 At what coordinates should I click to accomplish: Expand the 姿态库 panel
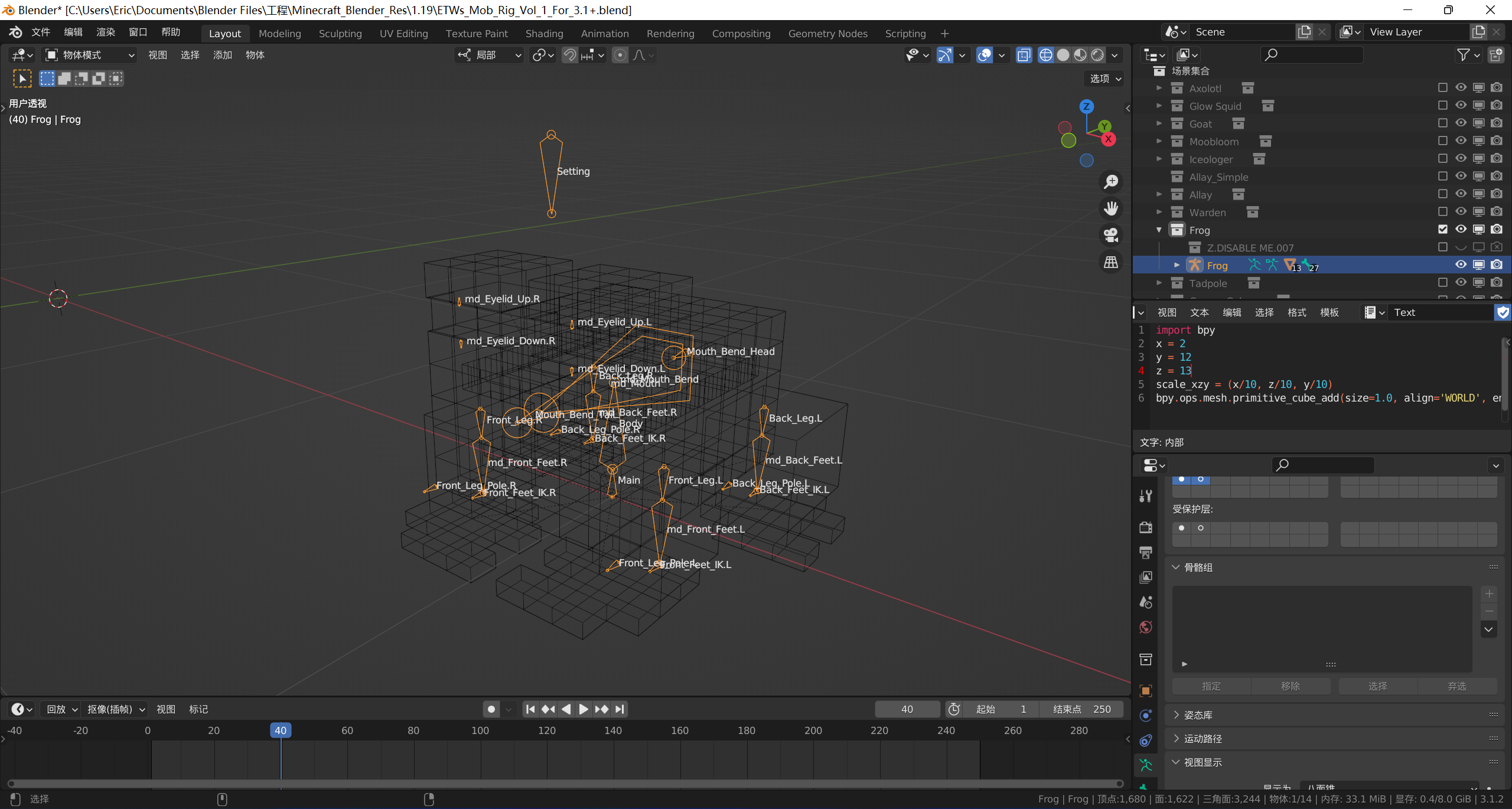pos(1198,715)
